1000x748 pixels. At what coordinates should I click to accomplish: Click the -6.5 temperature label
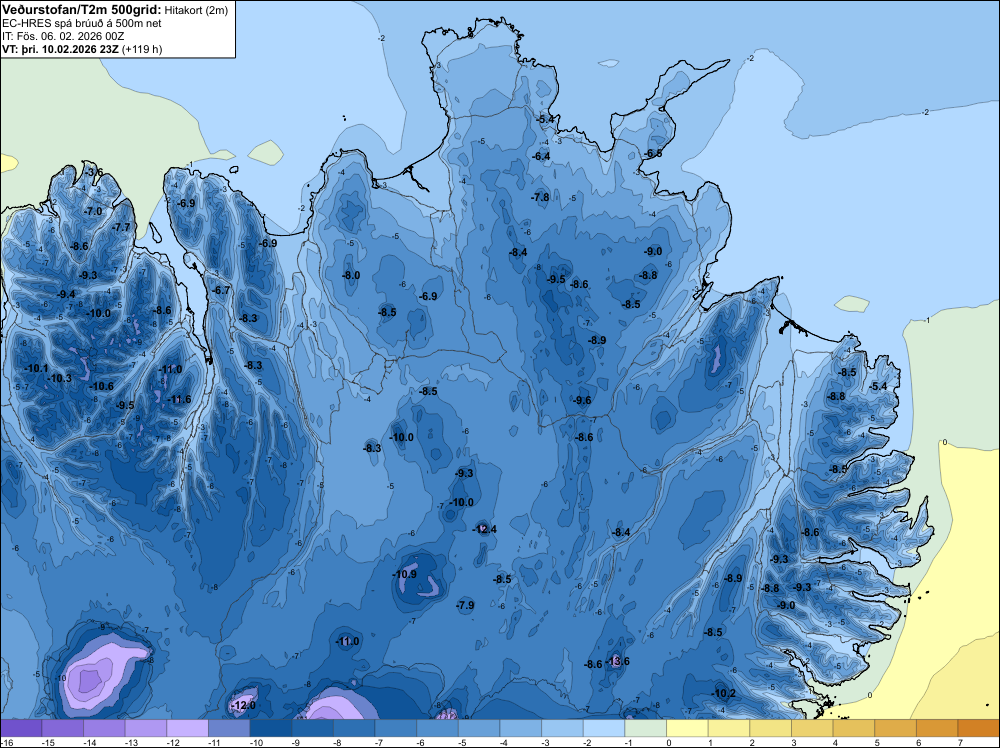pyautogui.click(x=654, y=154)
